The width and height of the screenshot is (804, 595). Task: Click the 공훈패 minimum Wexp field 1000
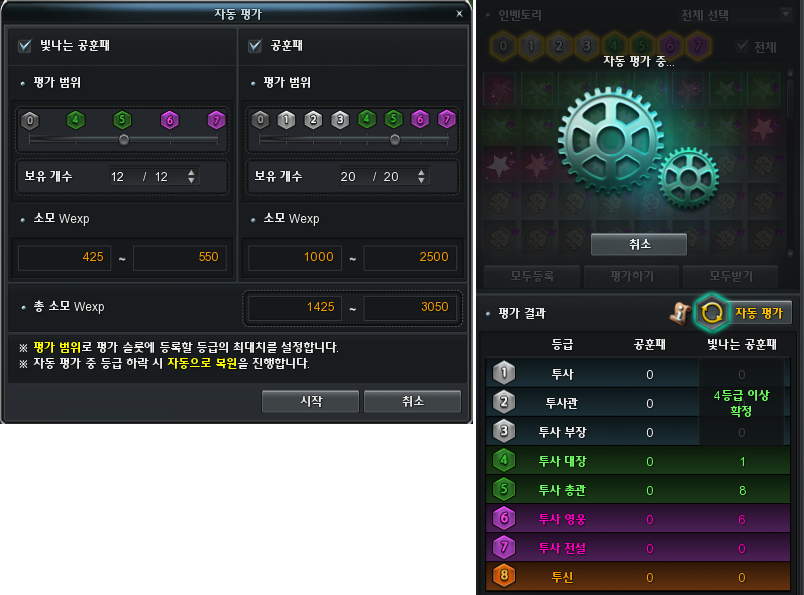coord(295,257)
